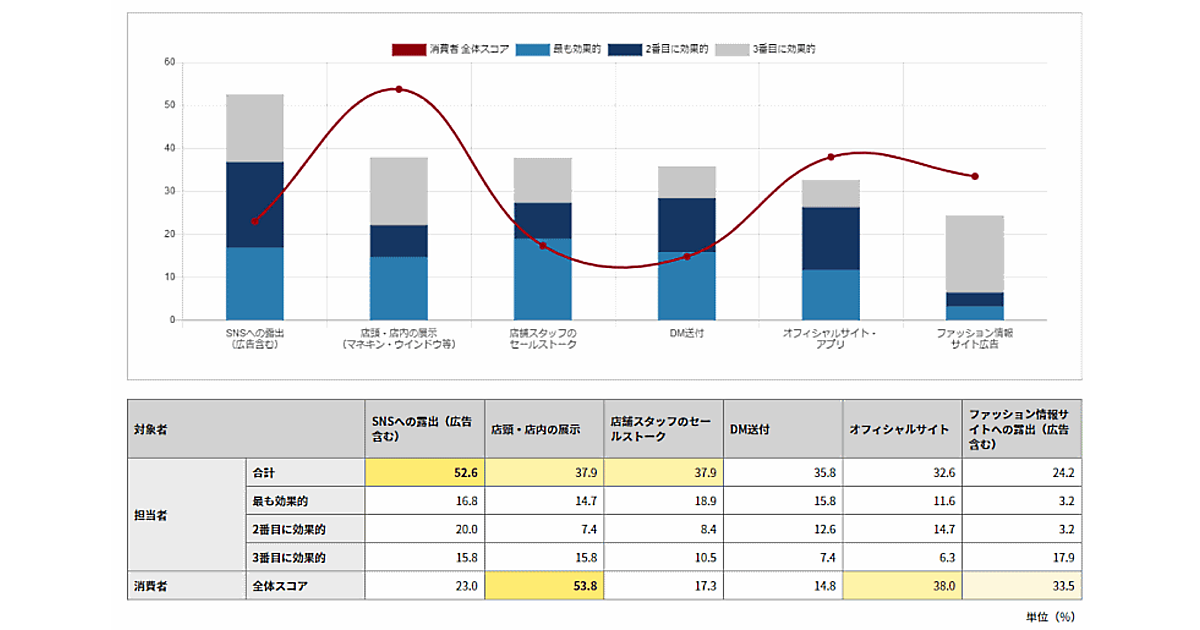
Task: Select the gray segment of ファッション情報サイト広告 bar
Action: [x=975, y=254]
